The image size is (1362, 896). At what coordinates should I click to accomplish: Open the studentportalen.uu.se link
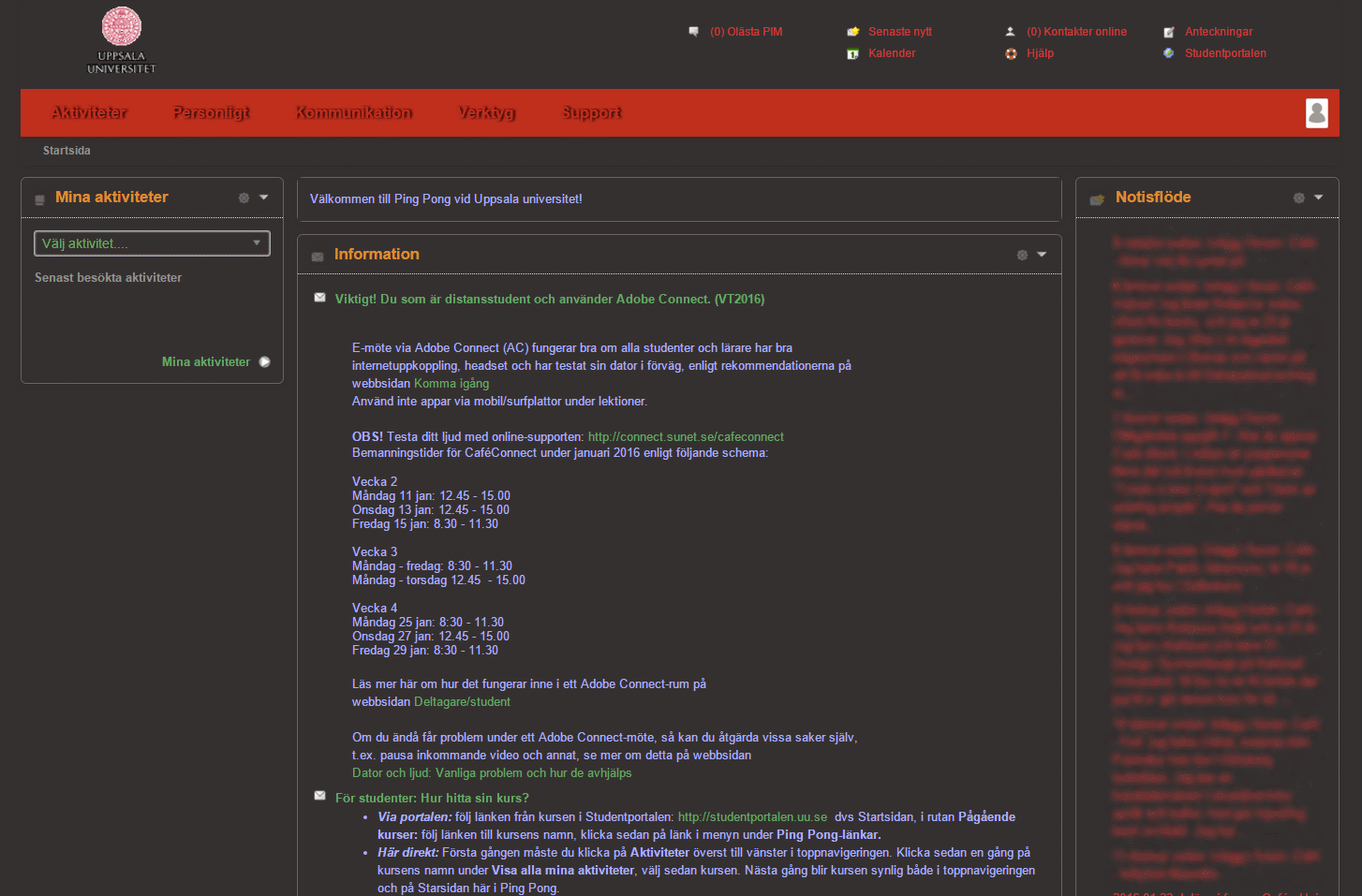coord(752,817)
